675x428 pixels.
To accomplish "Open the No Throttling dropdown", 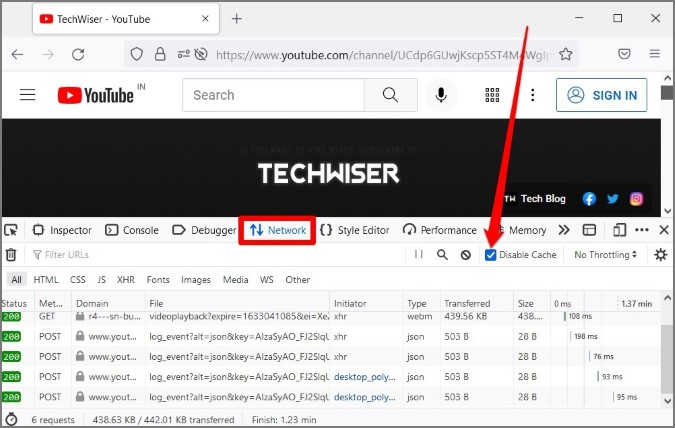I will (605, 255).
